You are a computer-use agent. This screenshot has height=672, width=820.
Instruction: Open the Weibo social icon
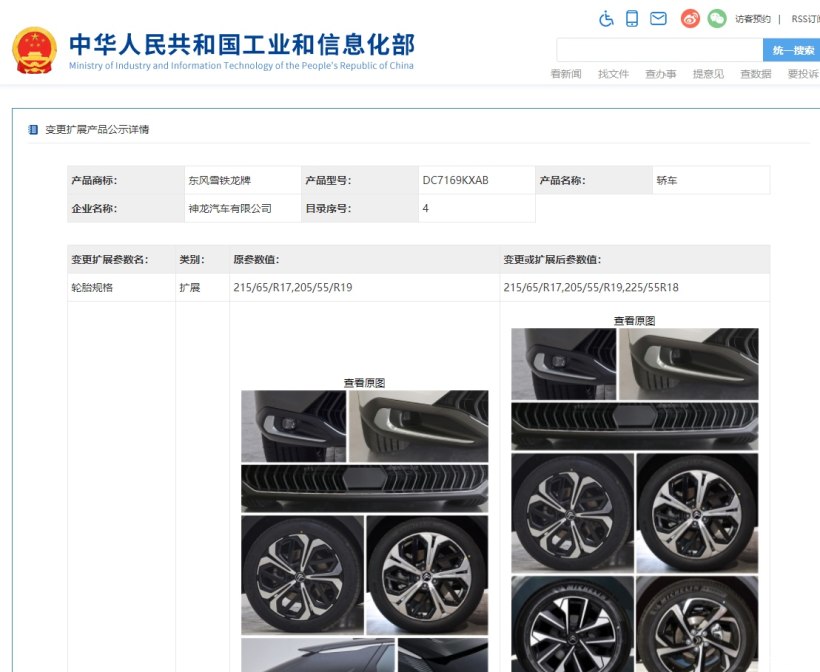690,19
